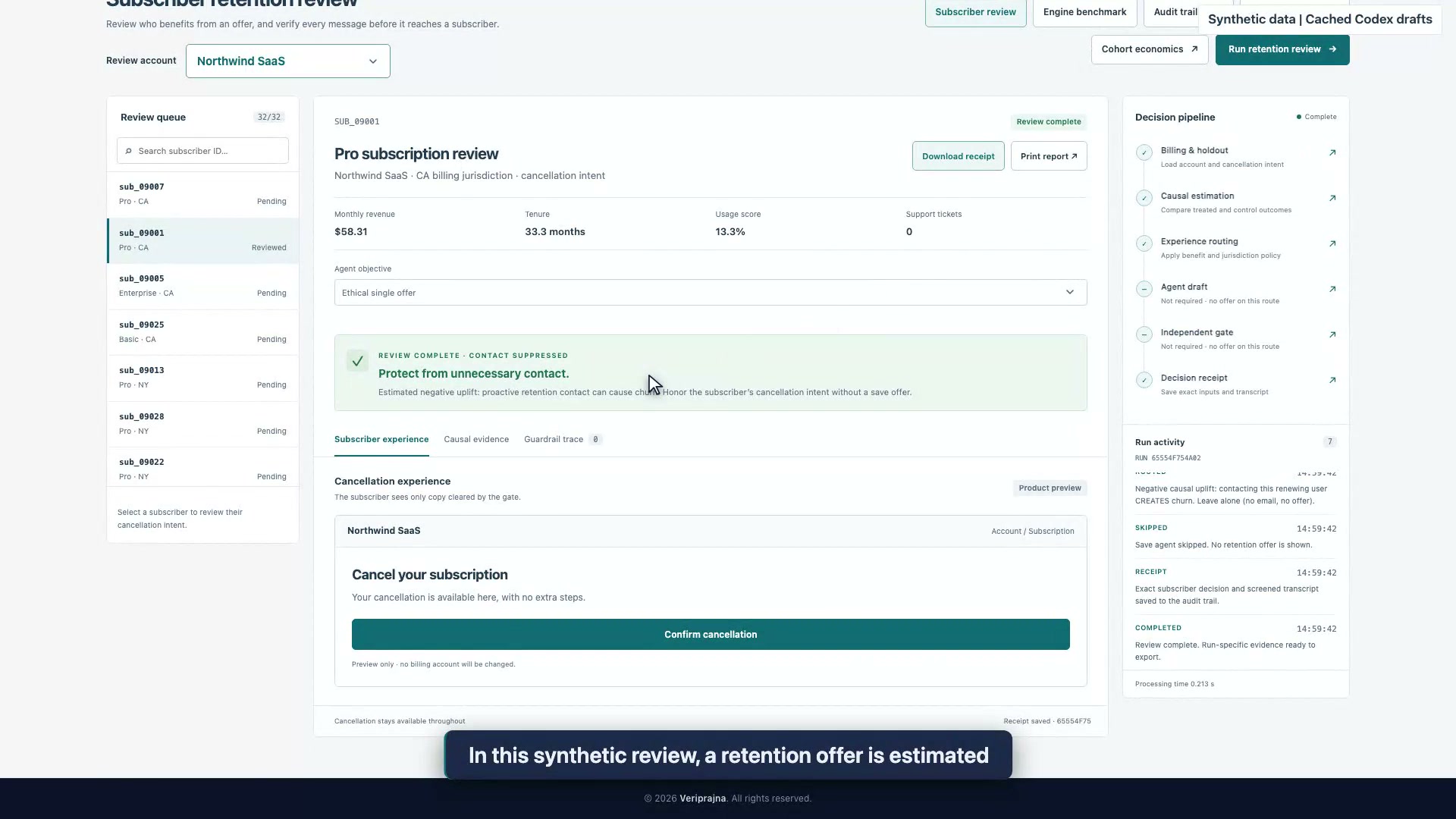Select subscriber sub_09005 Enterprise row
1456x819 pixels.
click(202, 287)
